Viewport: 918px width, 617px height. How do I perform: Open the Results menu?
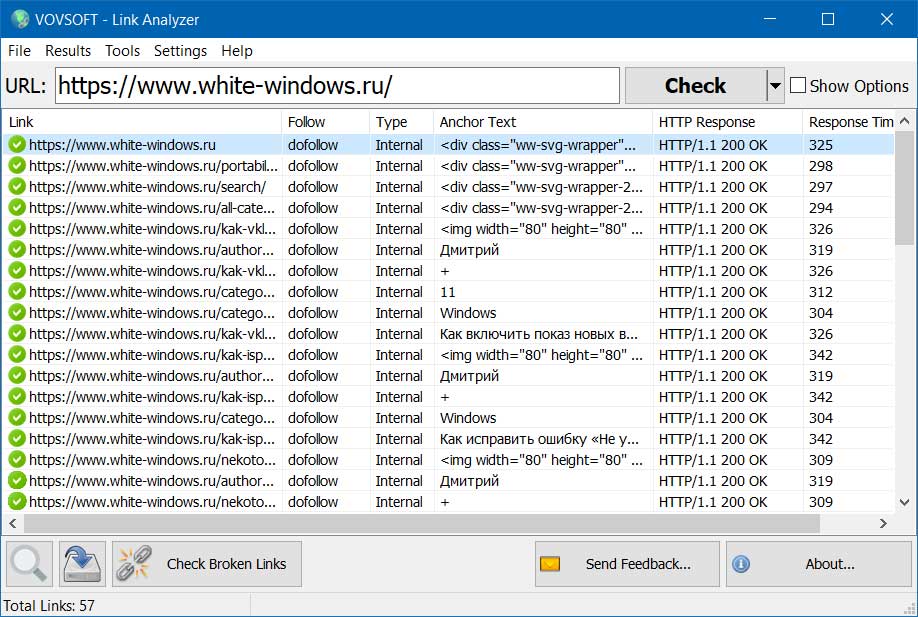(68, 51)
